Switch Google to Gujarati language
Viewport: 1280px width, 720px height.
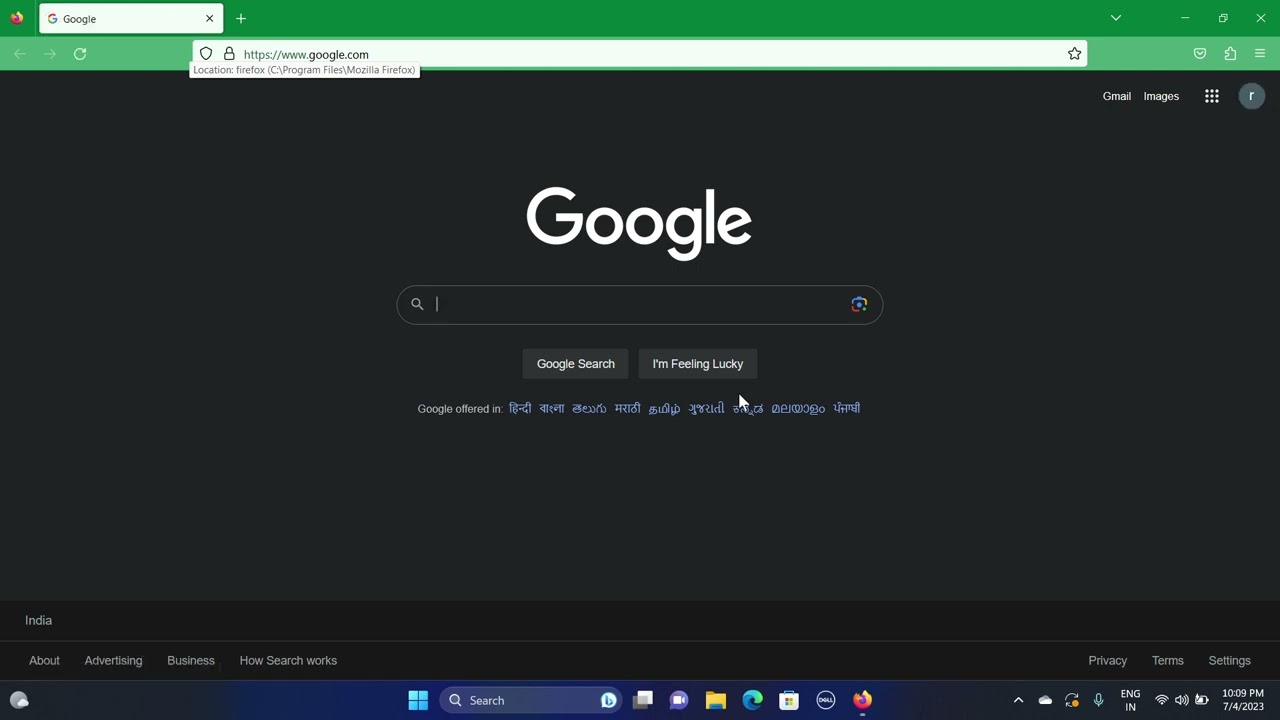(706, 408)
